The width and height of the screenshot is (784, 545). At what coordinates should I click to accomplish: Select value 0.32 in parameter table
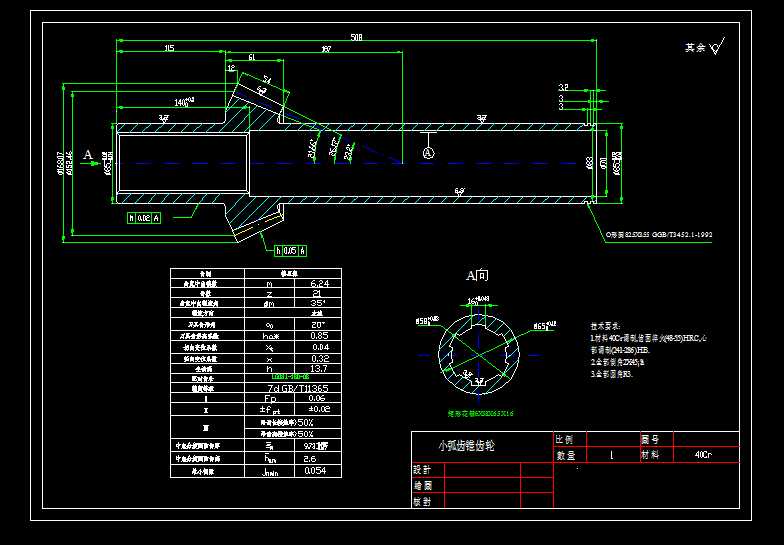click(x=320, y=358)
